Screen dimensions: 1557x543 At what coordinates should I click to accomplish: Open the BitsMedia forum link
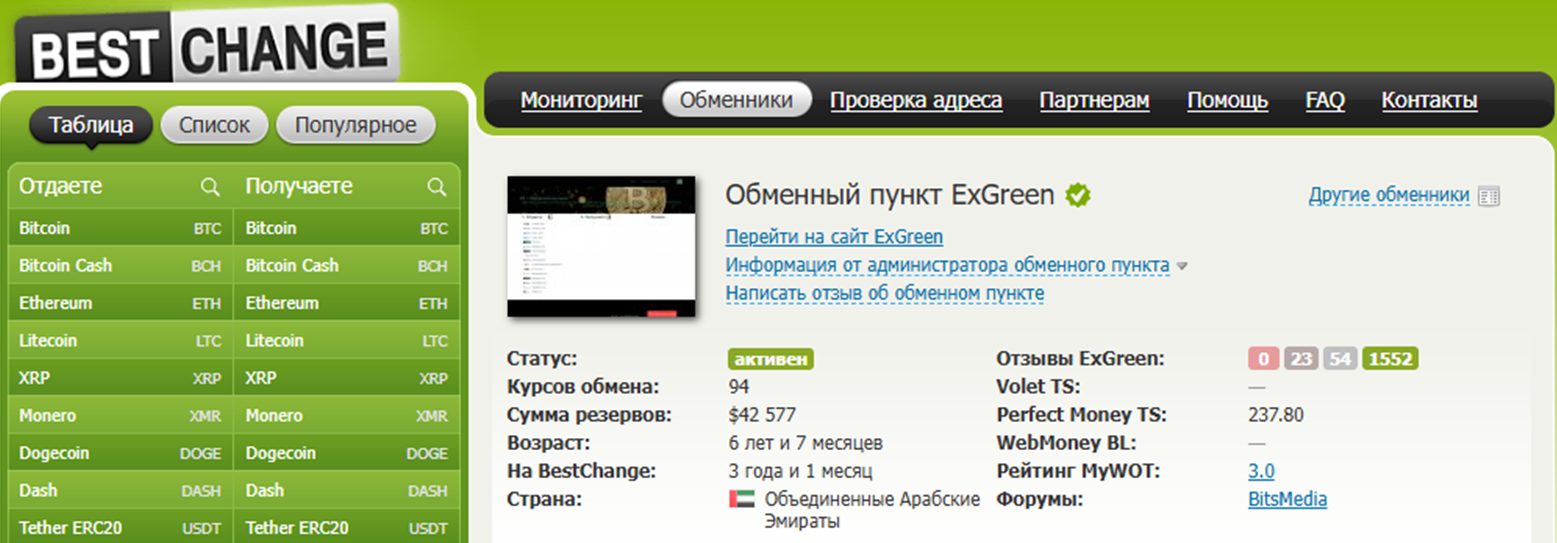click(1287, 499)
